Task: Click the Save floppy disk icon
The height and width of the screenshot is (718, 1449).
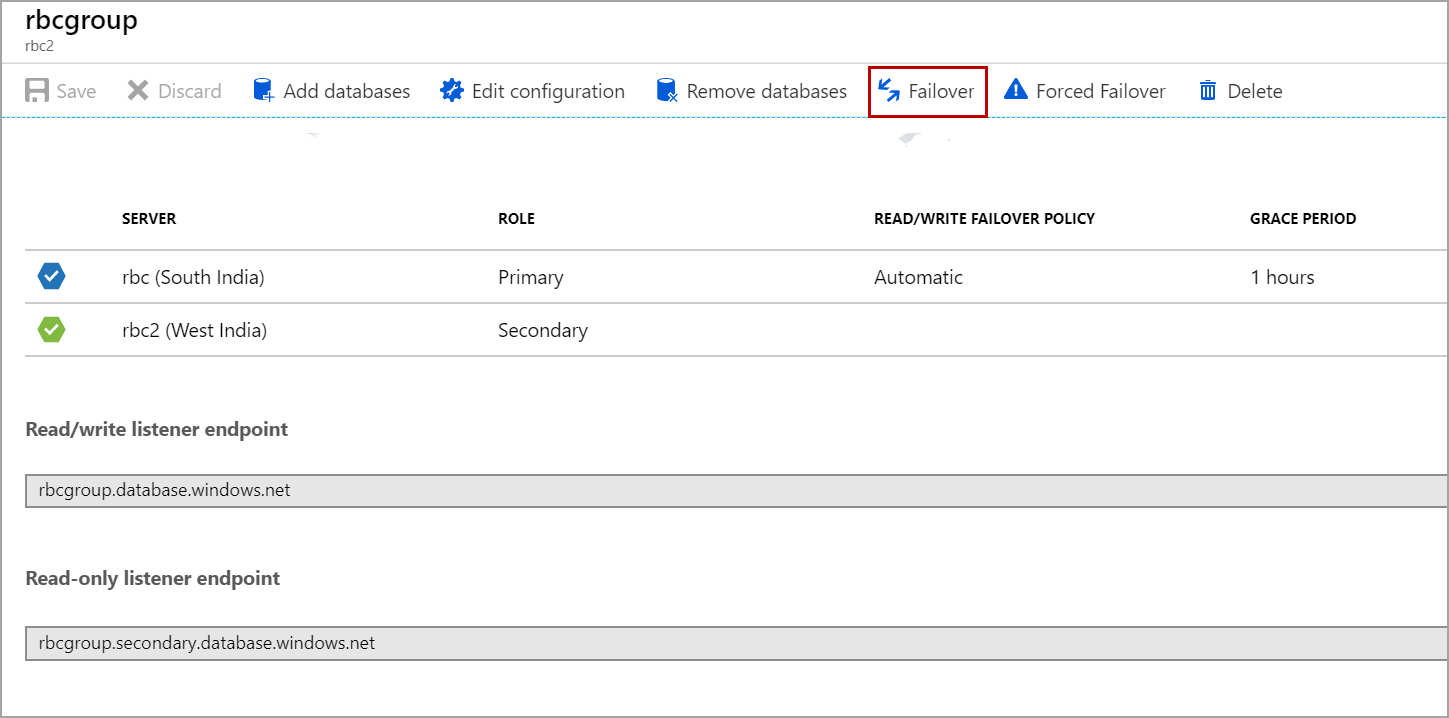Action: [37, 91]
